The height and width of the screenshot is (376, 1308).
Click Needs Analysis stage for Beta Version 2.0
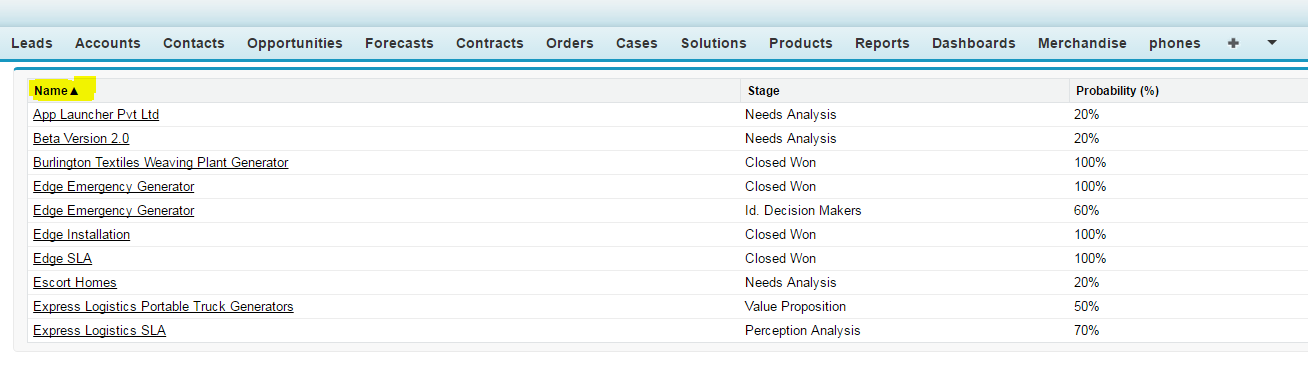point(791,139)
